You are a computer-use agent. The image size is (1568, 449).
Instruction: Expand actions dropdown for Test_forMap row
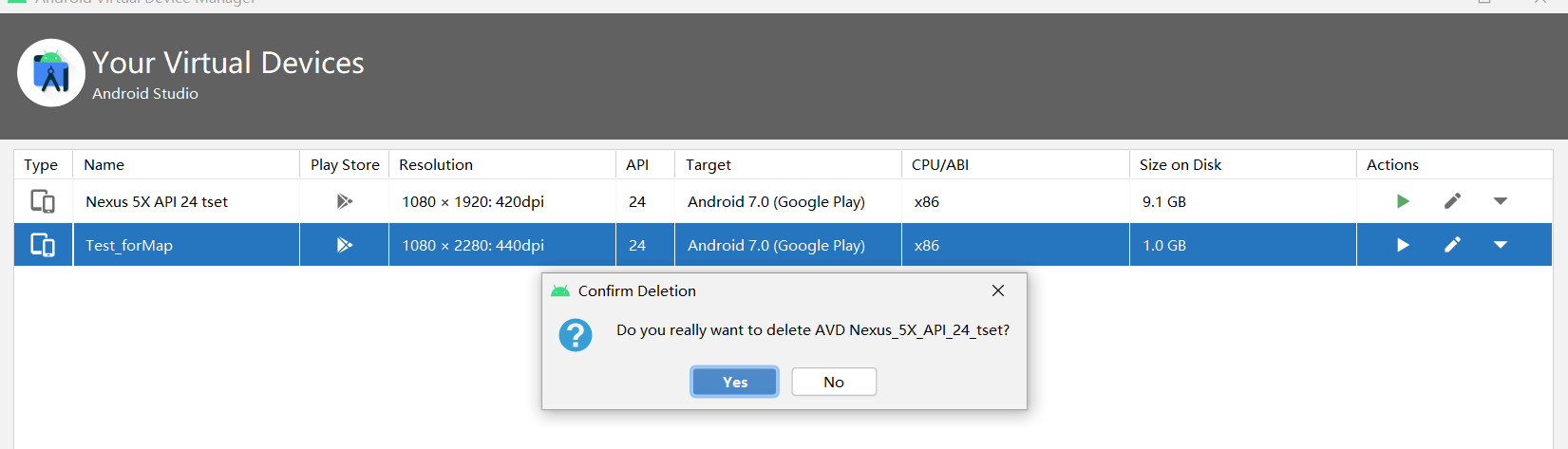1501,245
